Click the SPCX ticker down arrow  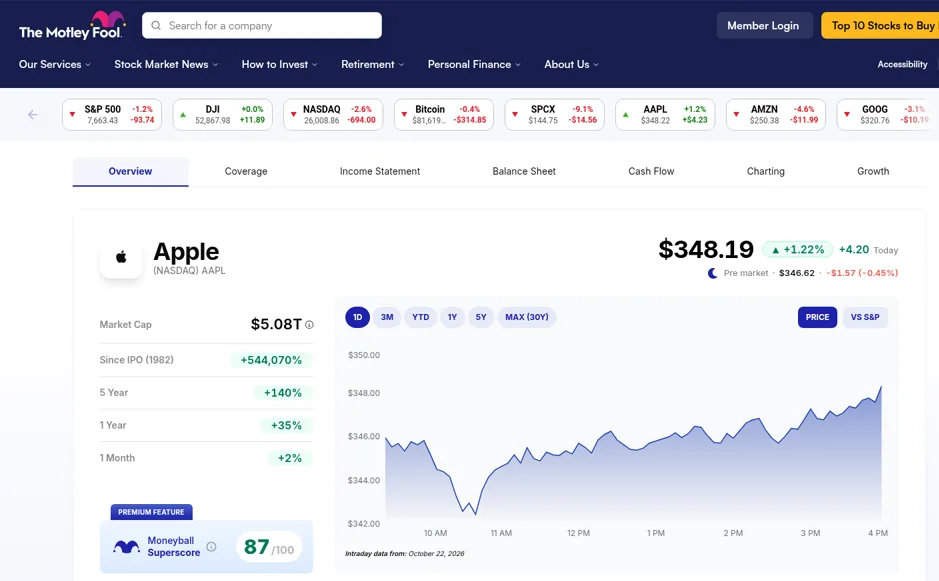[x=515, y=114]
